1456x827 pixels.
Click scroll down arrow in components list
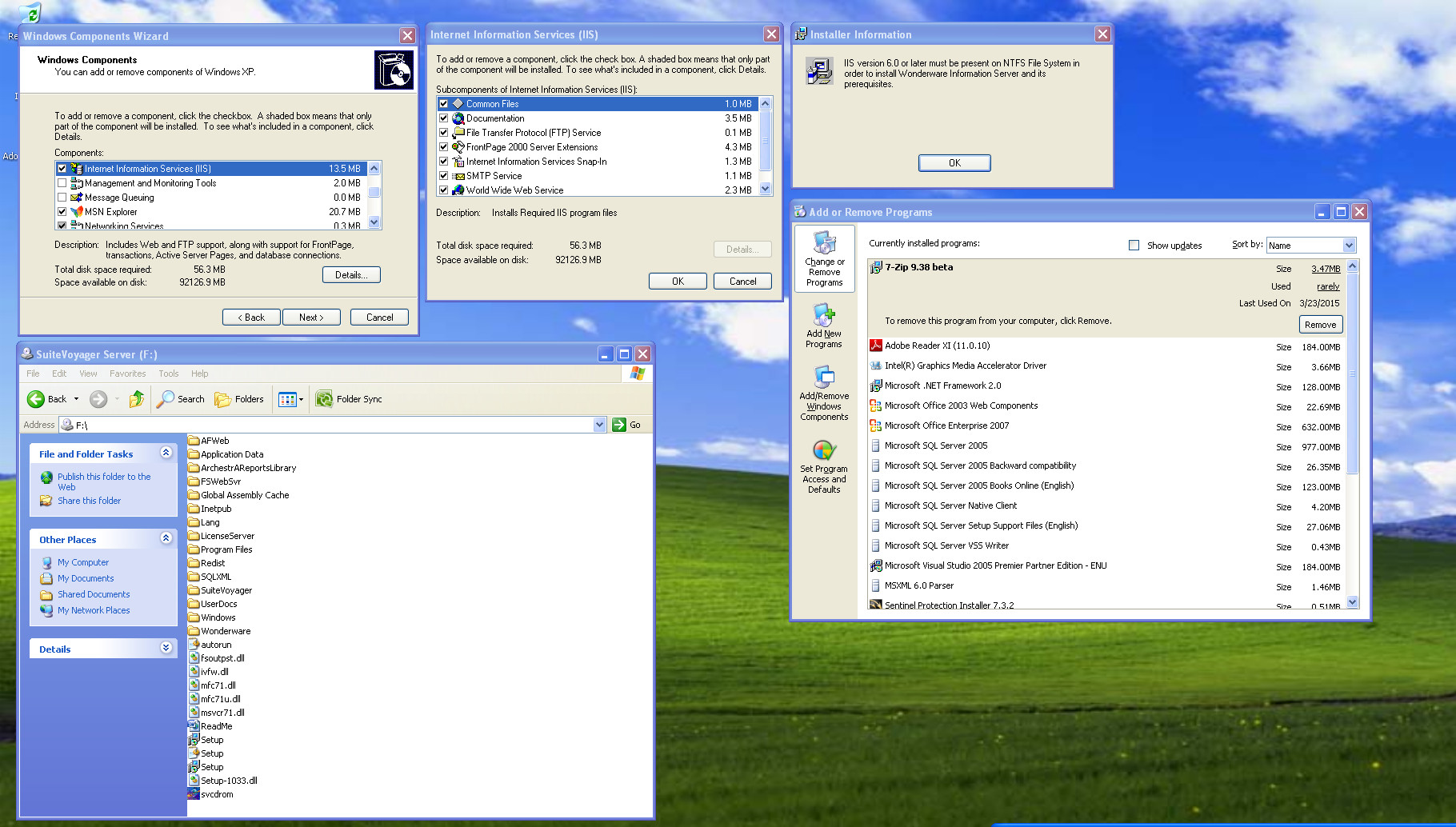click(374, 222)
